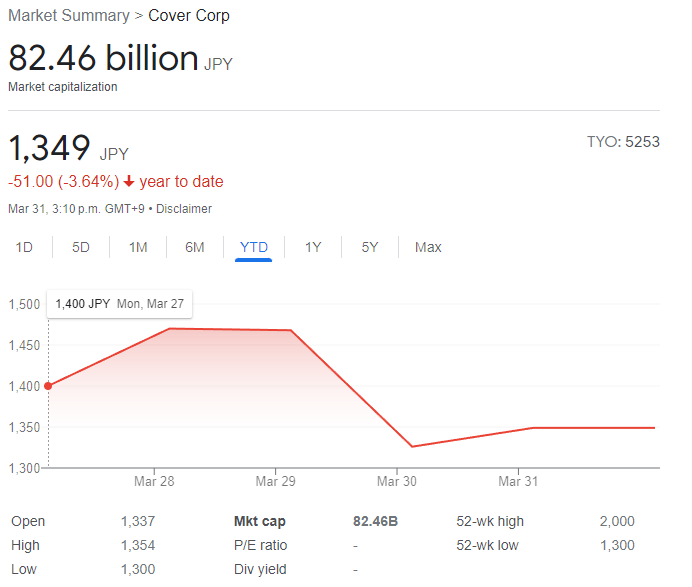Image resolution: width=692 pixels, height=587 pixels.
Task: Switch to the 6M range tab
Action: (x=195, y=247)
